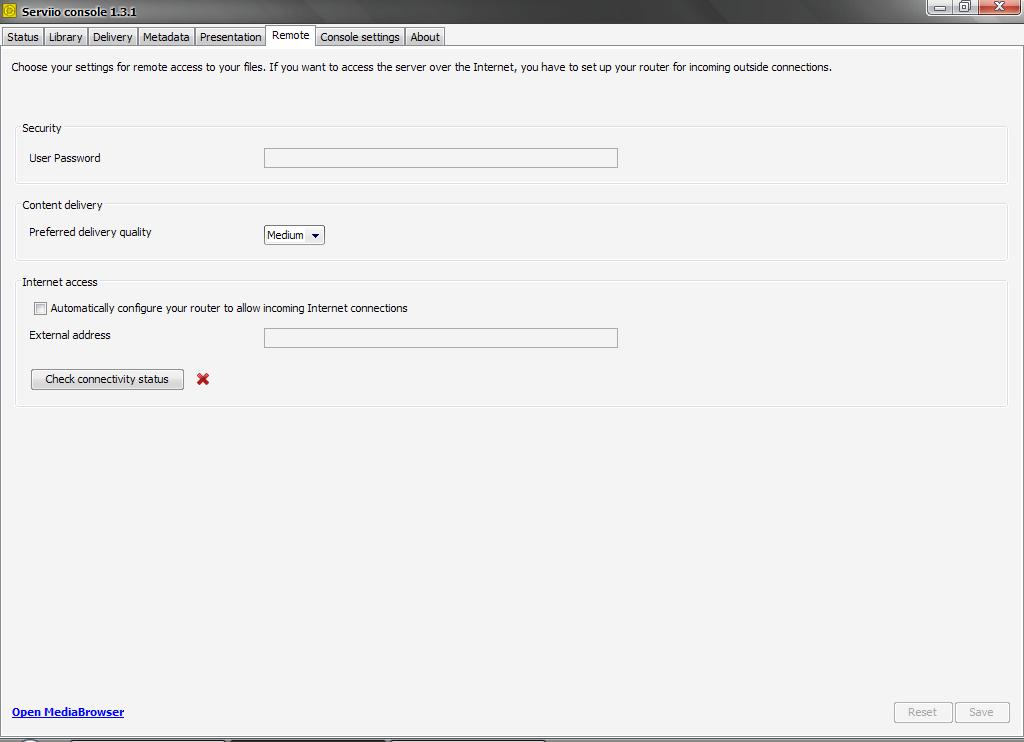Switch to Console settings tab
This screenshot has width=1024, height=742.
359,37
